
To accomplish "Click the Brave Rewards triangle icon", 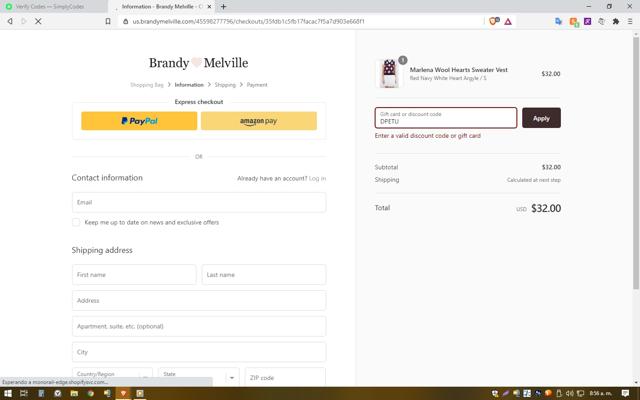I will (x=508, y=22).
